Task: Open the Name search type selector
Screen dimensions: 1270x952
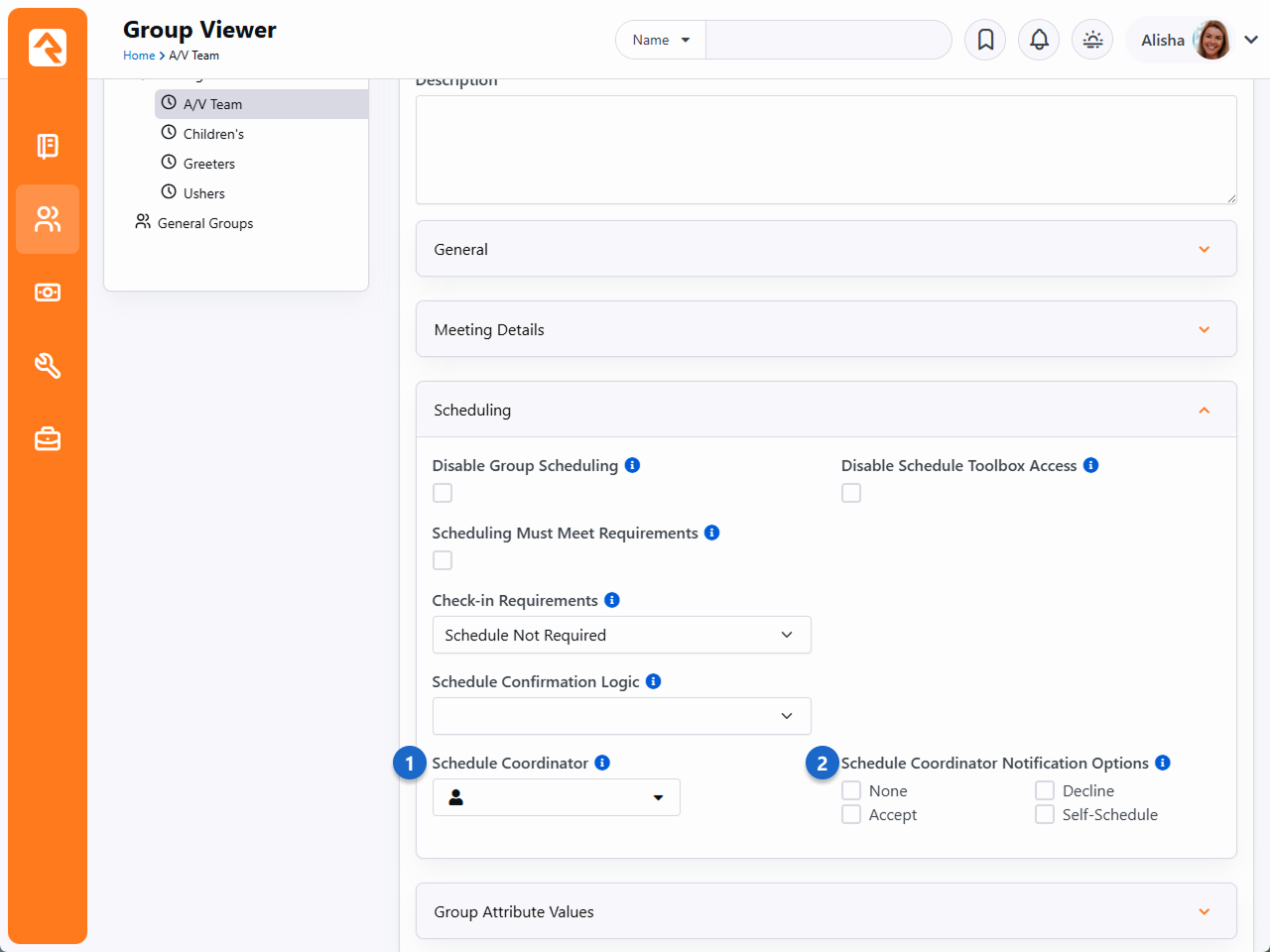Action: pyautogui.click(x=661, y=40)
